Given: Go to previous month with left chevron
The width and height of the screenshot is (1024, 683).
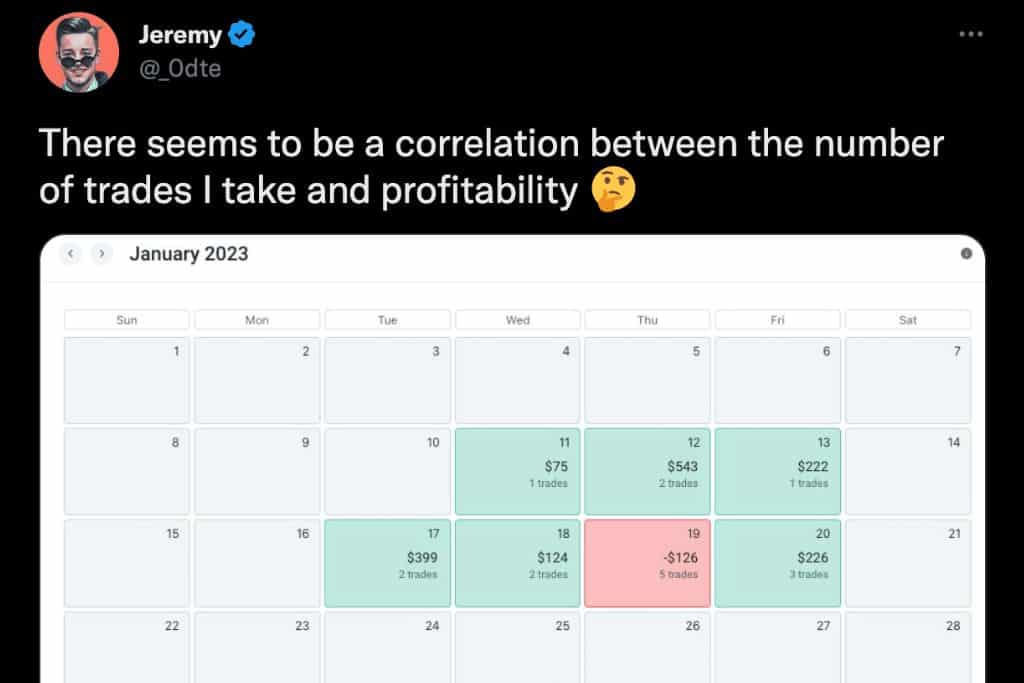Looking at the screenshot, I should 71,254.
